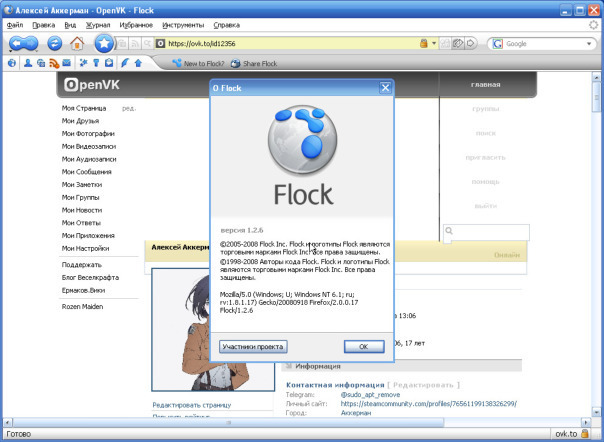Reload page with the blue refresh button
The image size is (604, 442).
54,43
